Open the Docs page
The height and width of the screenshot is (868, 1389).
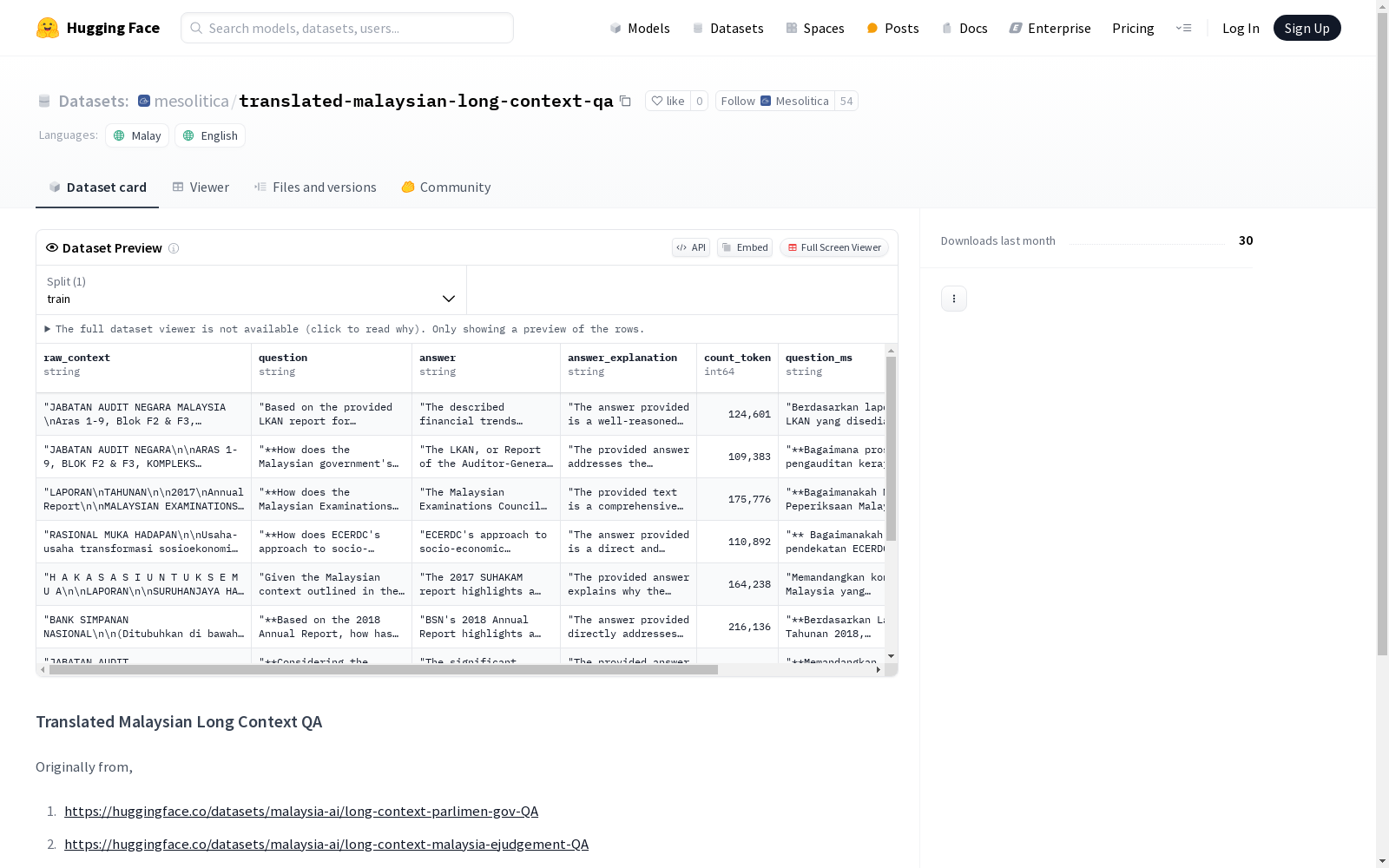tap(964, 28)
